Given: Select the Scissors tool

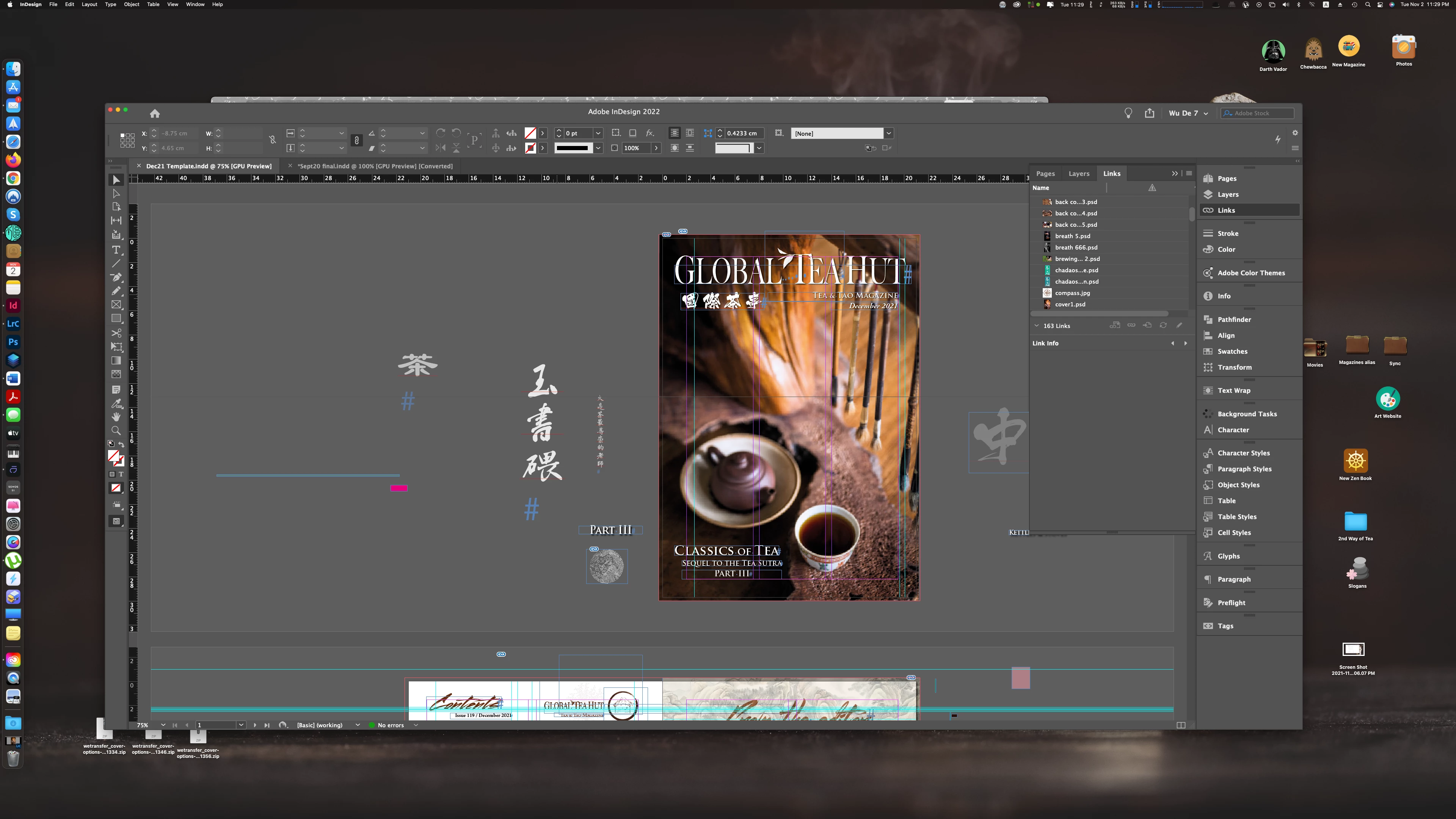Looking at the screenshot, I should [116, 333].
